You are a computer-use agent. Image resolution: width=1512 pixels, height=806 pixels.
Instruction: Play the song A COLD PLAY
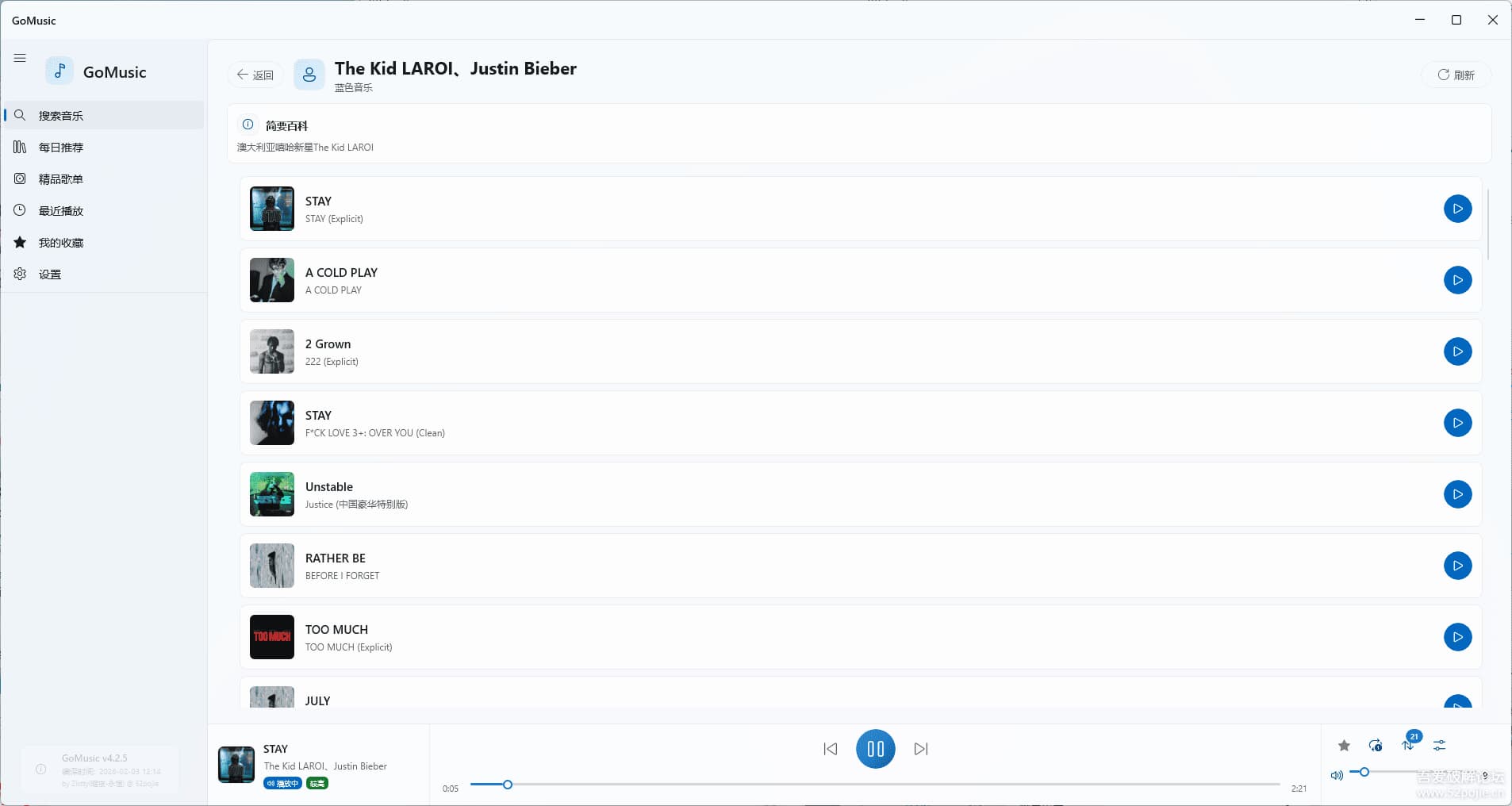point(1457,280)
